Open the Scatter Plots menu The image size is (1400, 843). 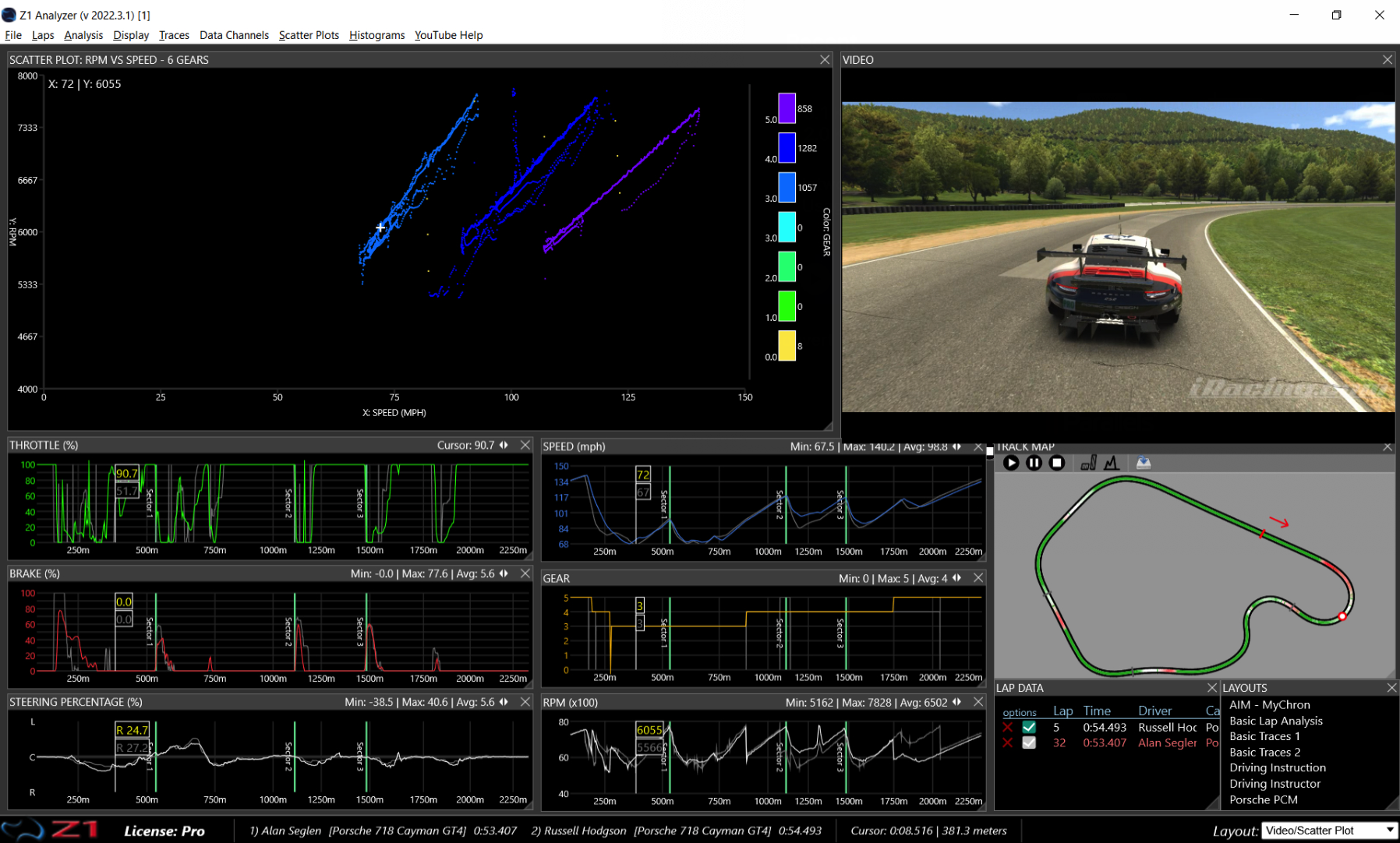coord(309,35)
